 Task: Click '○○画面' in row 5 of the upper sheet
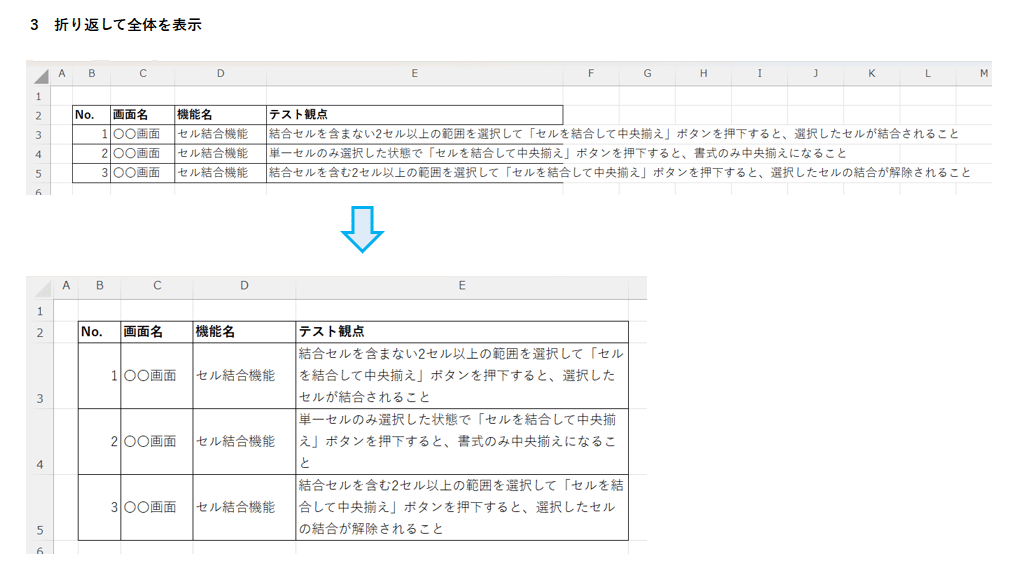(x=137, y=173)
